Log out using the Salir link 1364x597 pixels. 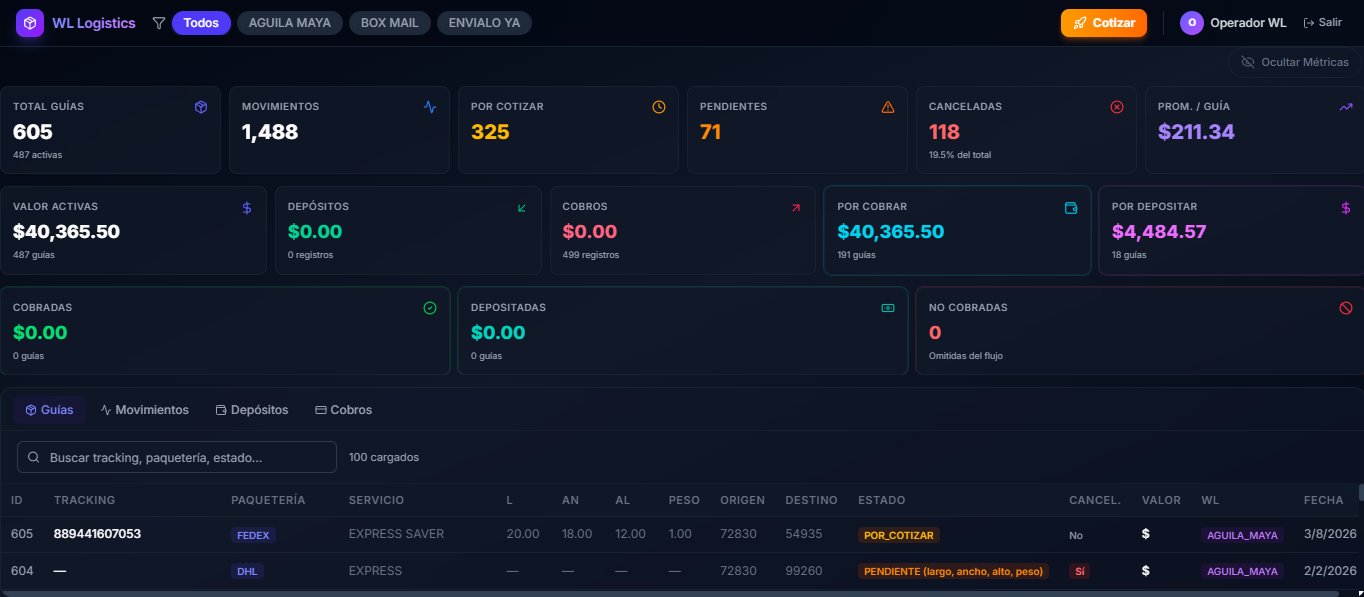click(1322, 23)
